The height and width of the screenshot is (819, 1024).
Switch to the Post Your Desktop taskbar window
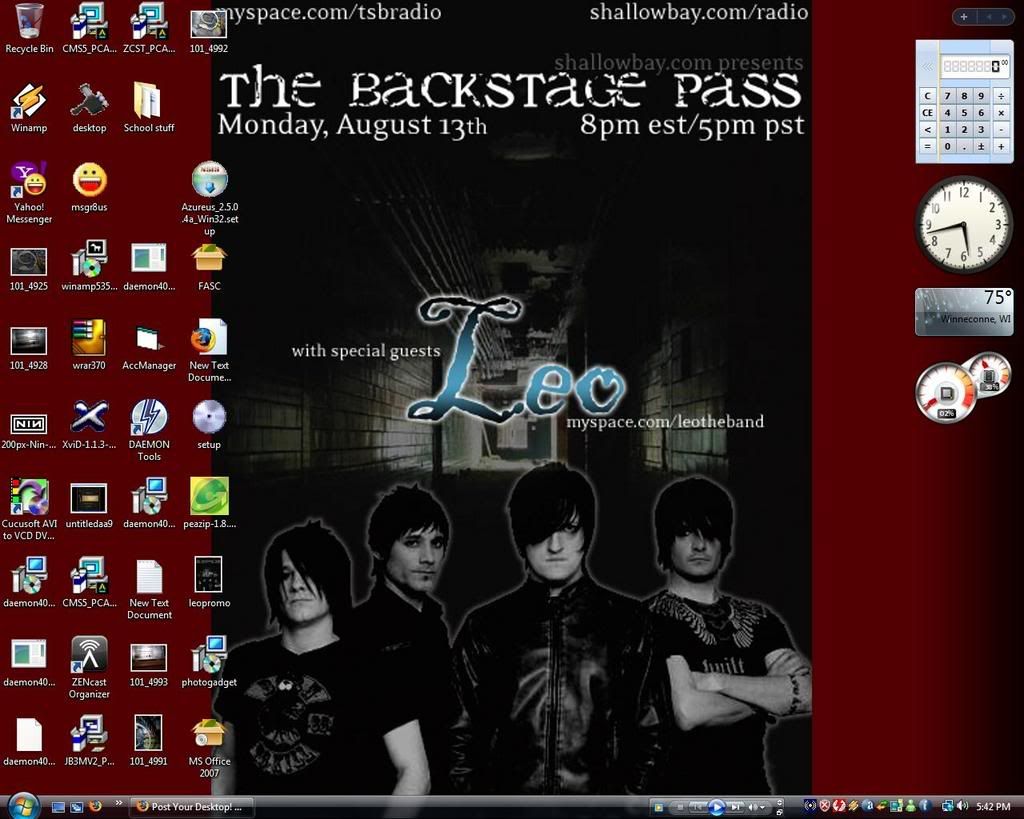pyautogui.click(x=191, y=807)
